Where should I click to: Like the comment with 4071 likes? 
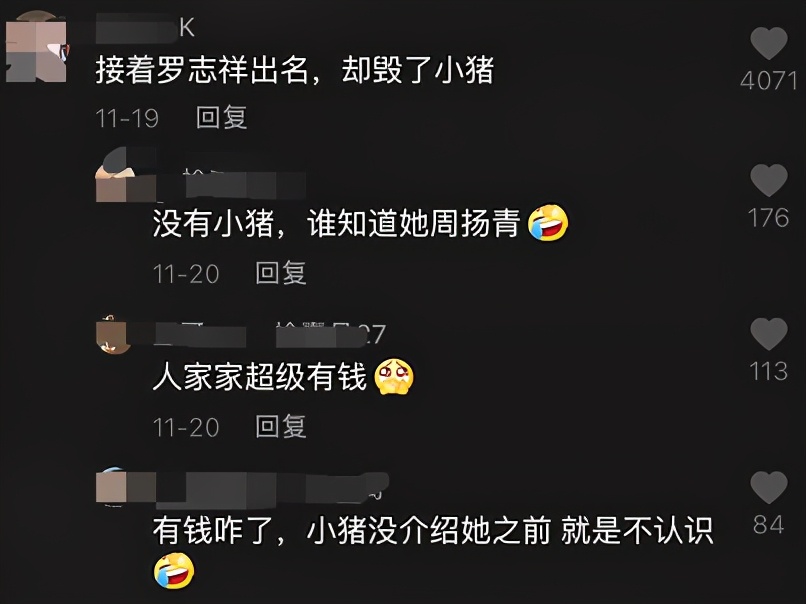coord(768,44)
